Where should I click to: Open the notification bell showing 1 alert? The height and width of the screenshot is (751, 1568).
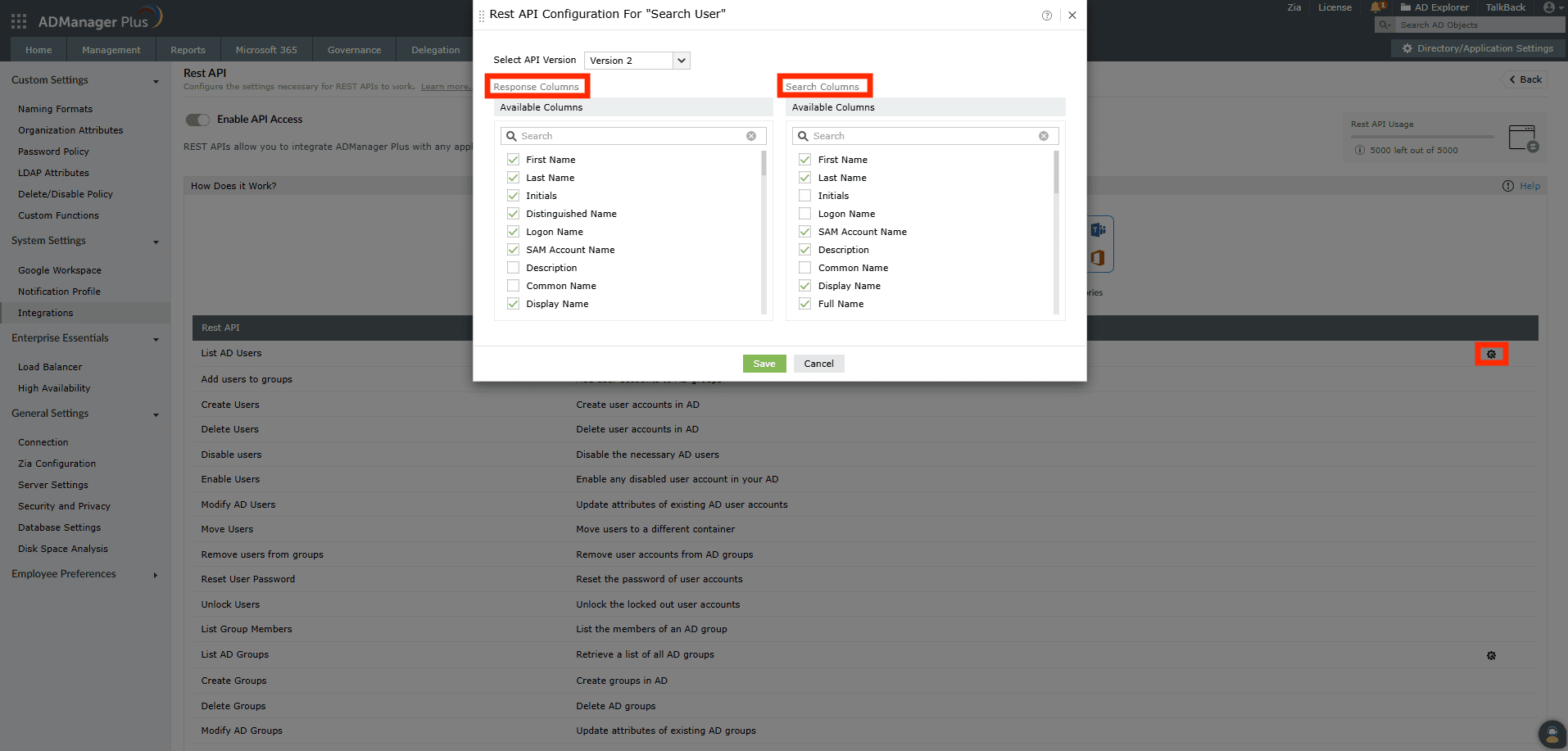pyautogui.click(x=1376, y=7)
